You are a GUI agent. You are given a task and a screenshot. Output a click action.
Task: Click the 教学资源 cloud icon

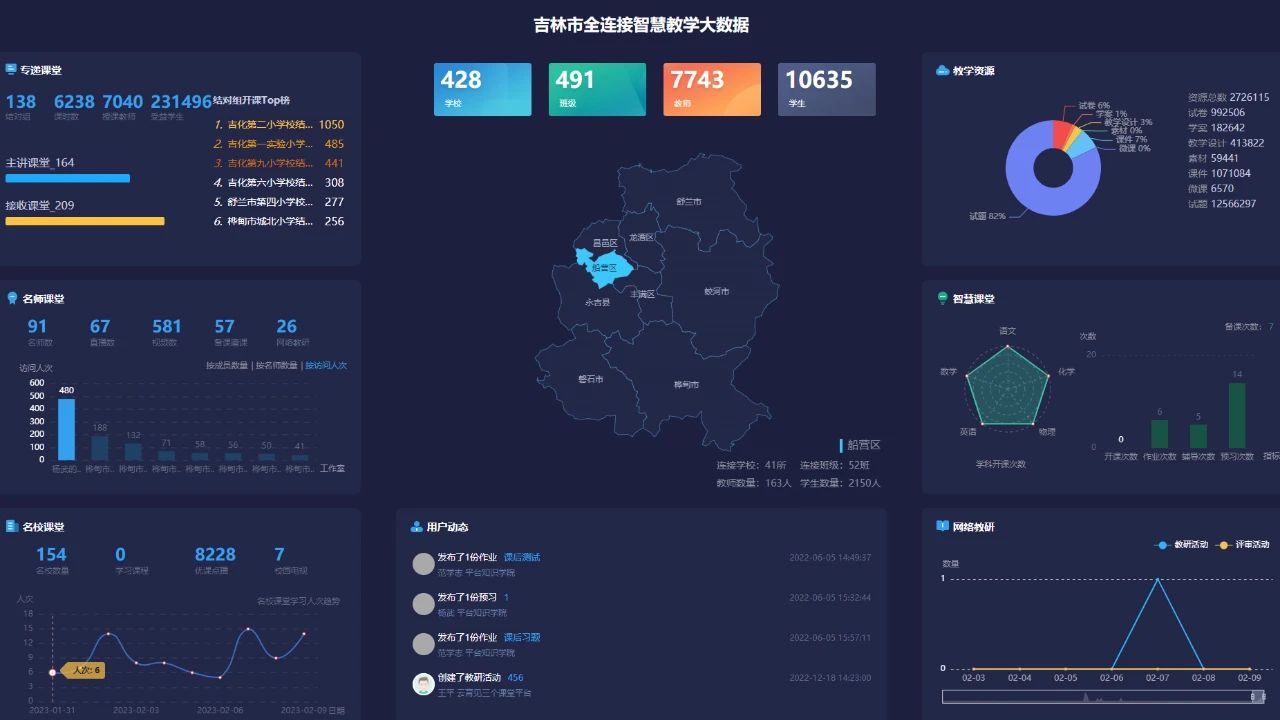942,71
